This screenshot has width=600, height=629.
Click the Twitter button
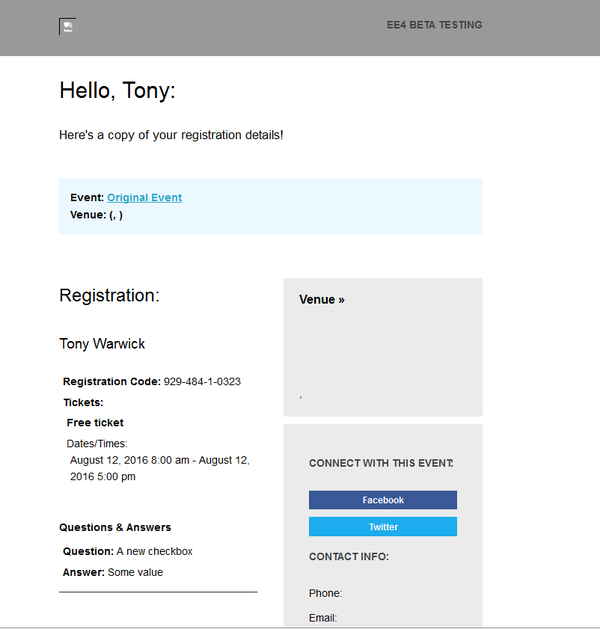pyautogui.click(x=383, y=527)
